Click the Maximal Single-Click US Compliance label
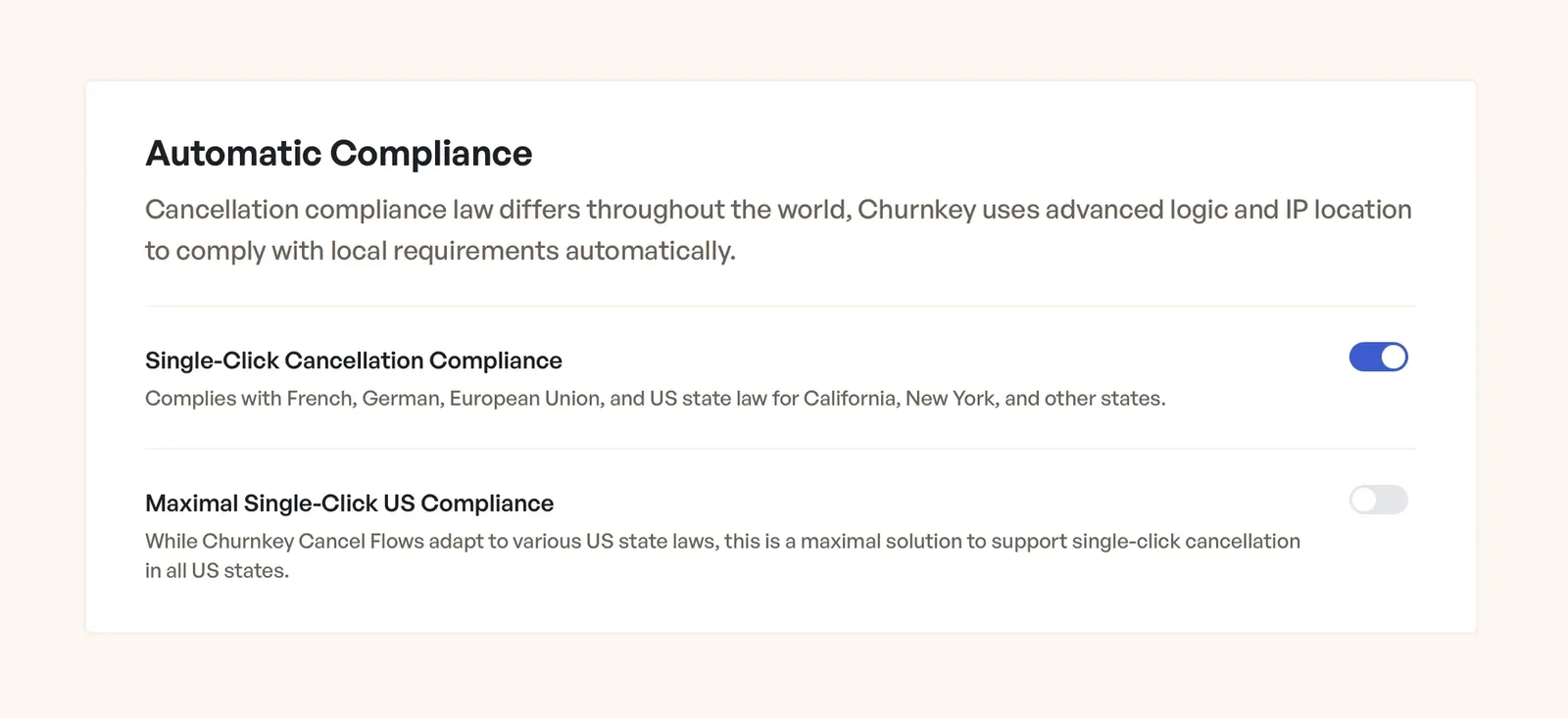This screenshot has height=718, width=1568. tap(350, 503)
